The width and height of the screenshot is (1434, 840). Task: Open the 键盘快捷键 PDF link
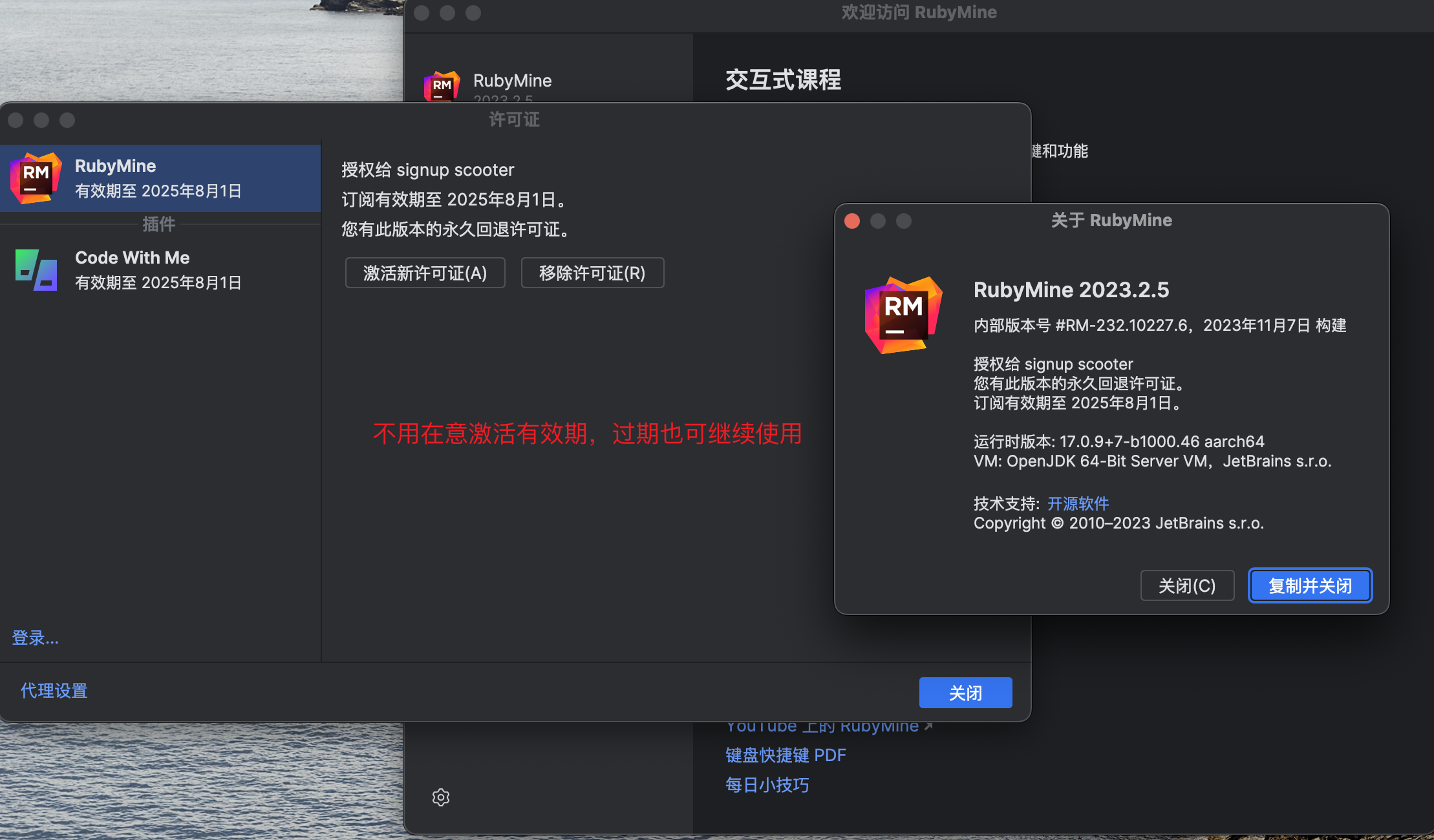pos(786,755)
